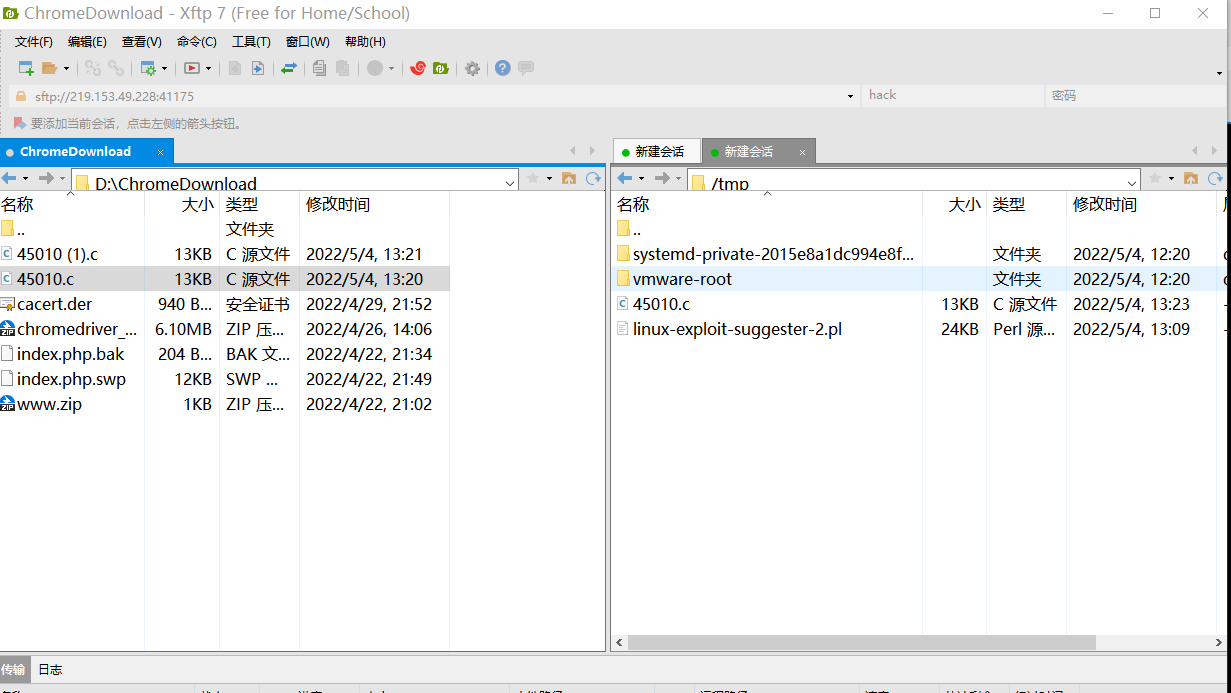Open the 编辑(E) menu
This screenshot has width=1231, height=693.
tap(87, 42)
